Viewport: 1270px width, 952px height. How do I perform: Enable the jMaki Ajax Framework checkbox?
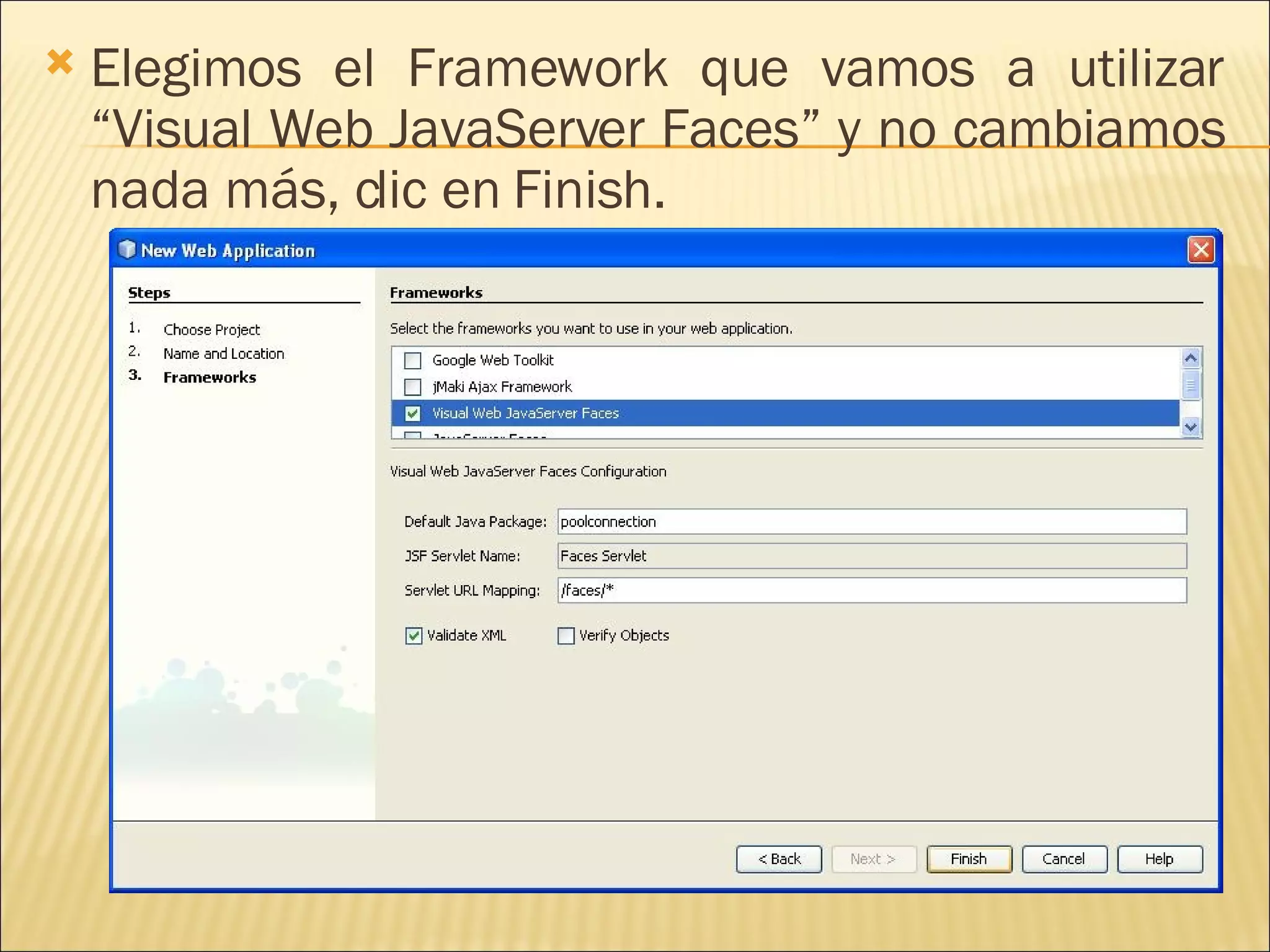(412, 387)
